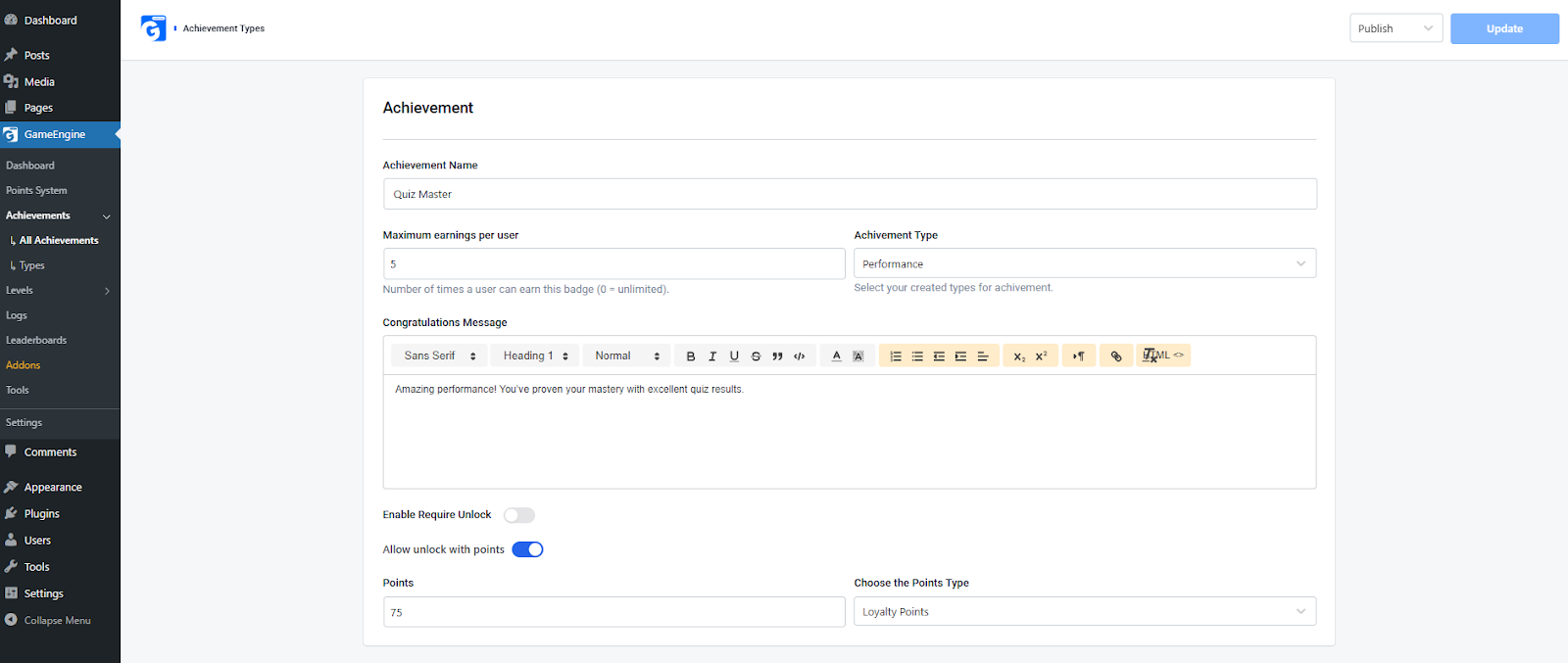Focus the Achievement Name field

click(x=850, y=194)
